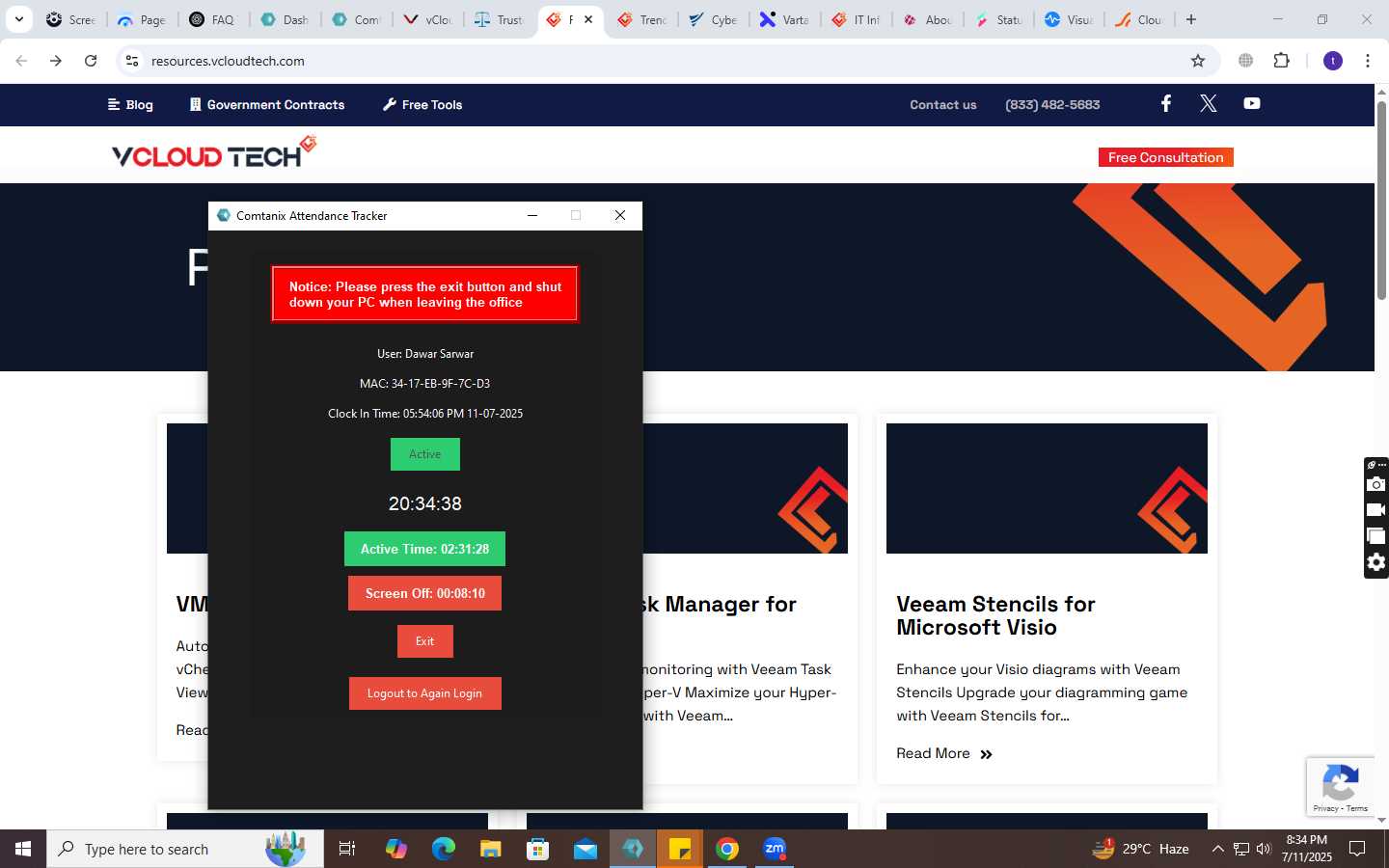Viewport: 1389px width, 868px height.
Task: Open the Veeam Stencils for Microsoft Visio title
Action: click(995, 615)
